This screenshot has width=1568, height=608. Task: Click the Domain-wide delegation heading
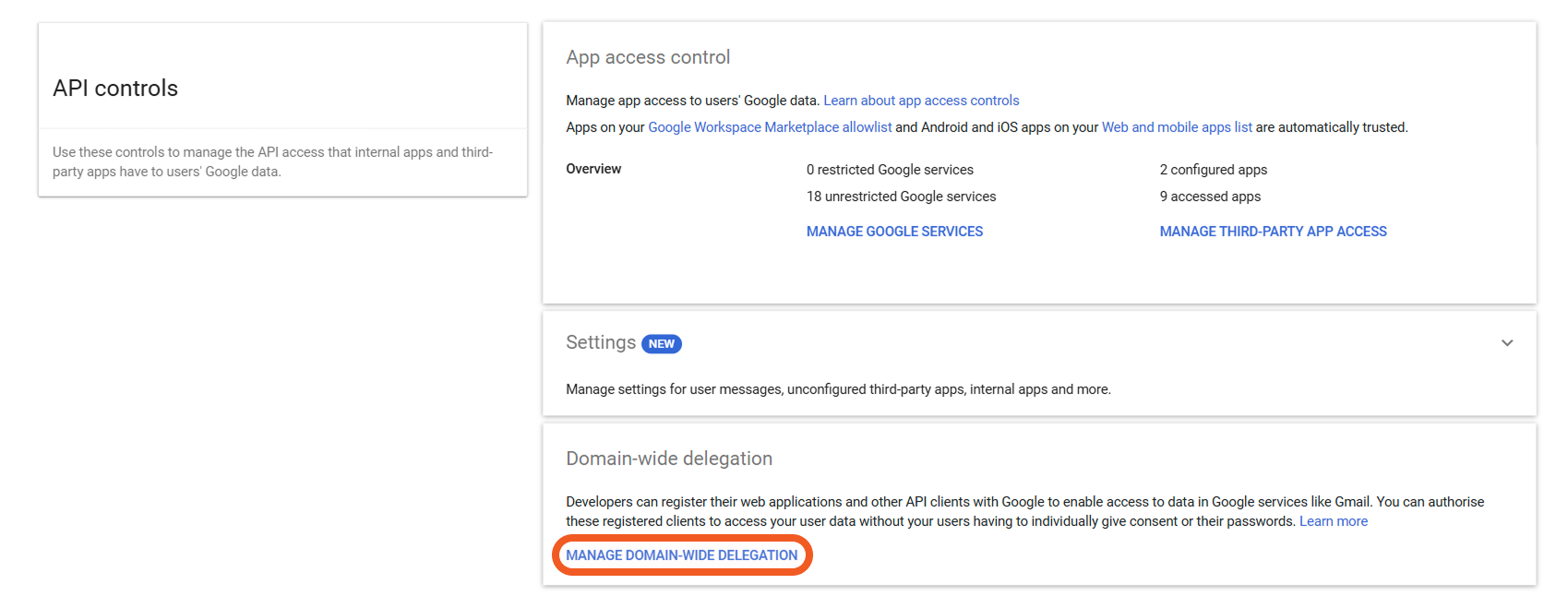(669, 459)
